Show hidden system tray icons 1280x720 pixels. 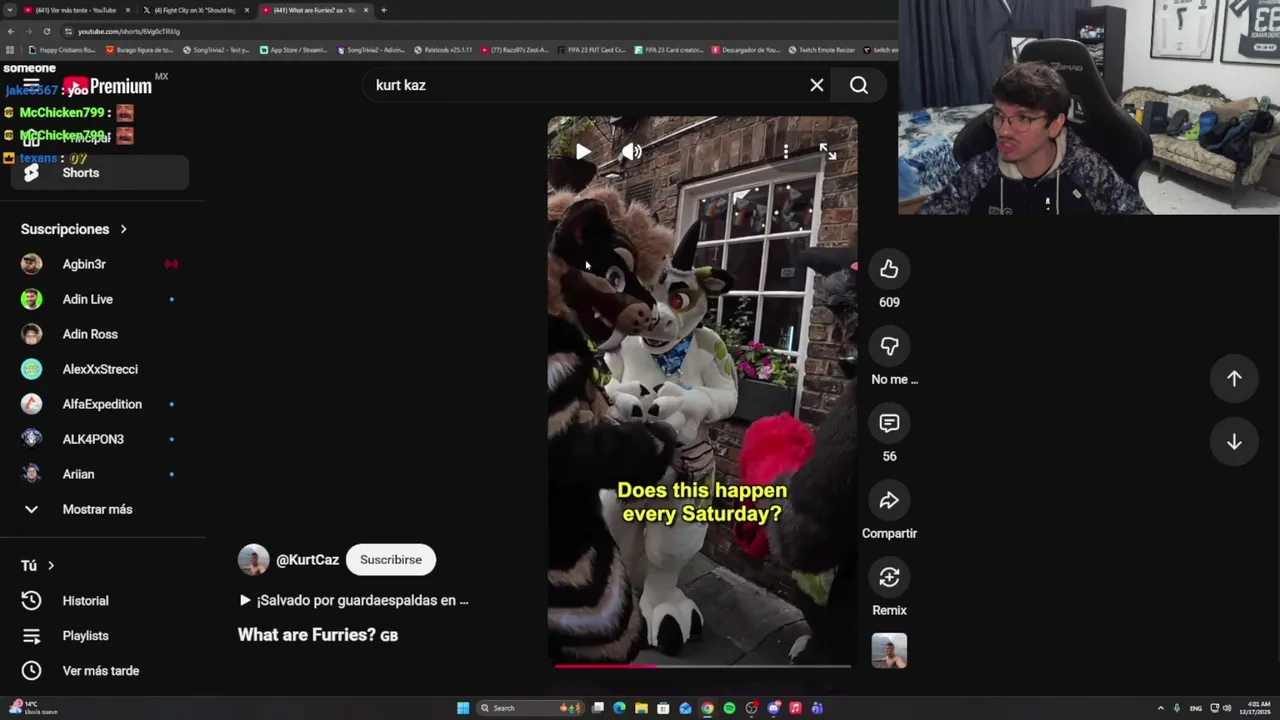click(1160, 708)
